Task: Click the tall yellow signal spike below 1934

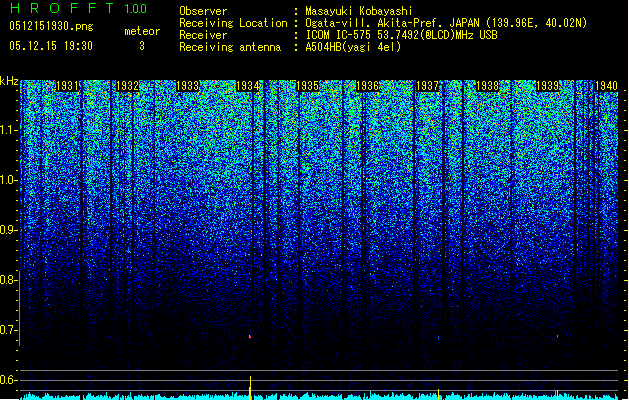Action: pos(250,388)
